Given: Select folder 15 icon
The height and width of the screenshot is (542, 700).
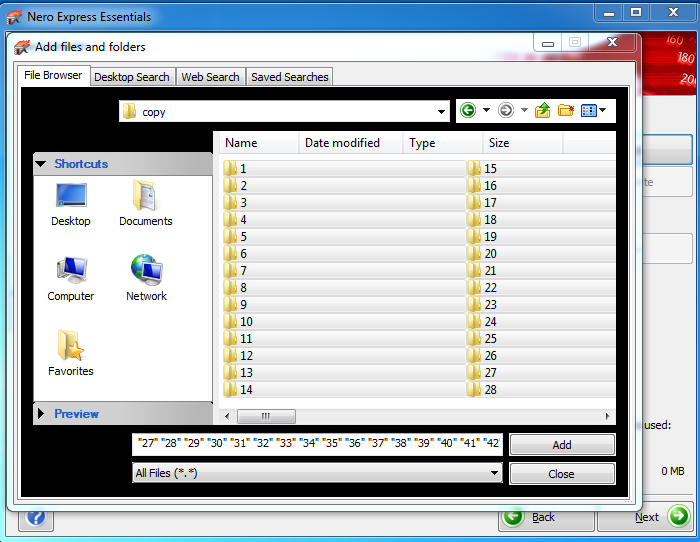Looking at the screenshot, I should (474, 168).
